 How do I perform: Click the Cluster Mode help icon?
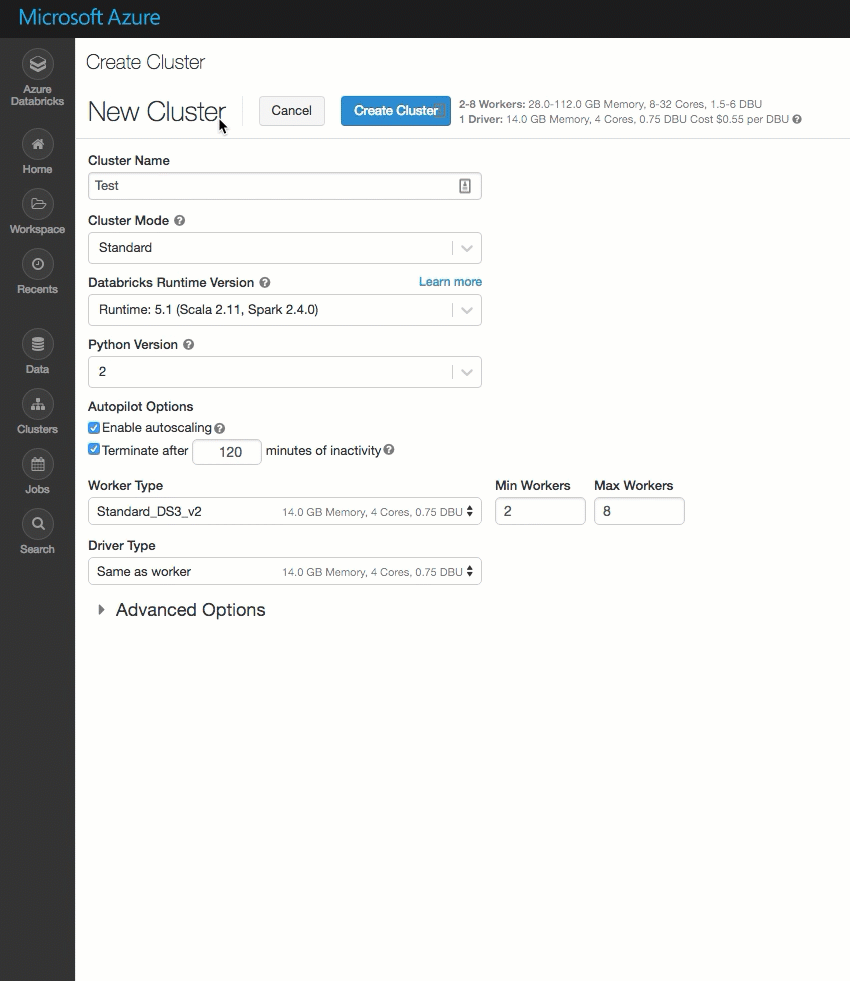click(x=178, y=220)
